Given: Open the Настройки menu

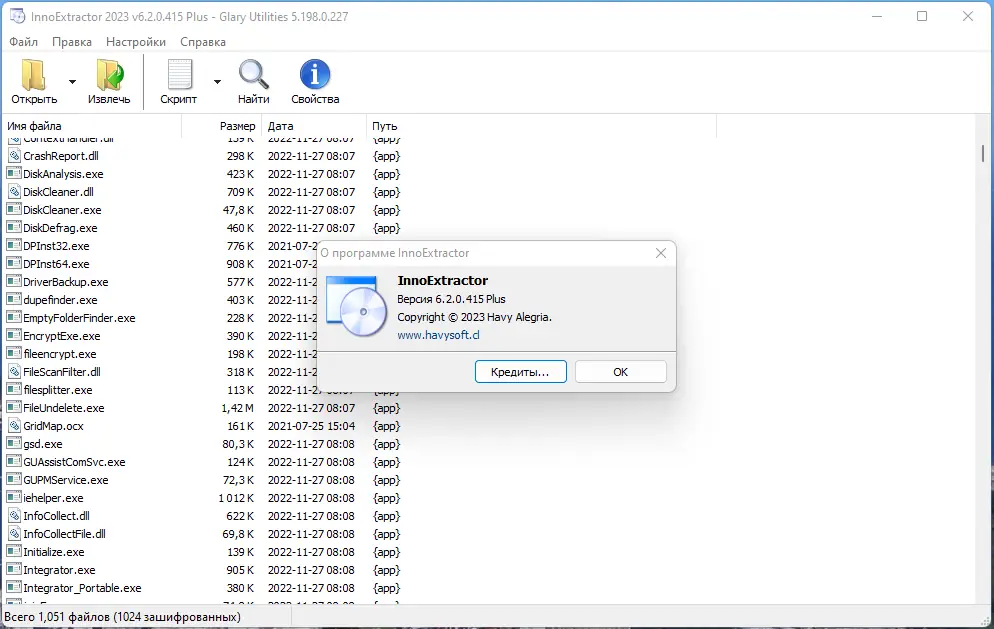Looking at the screenshot, I should coord(136,42).
